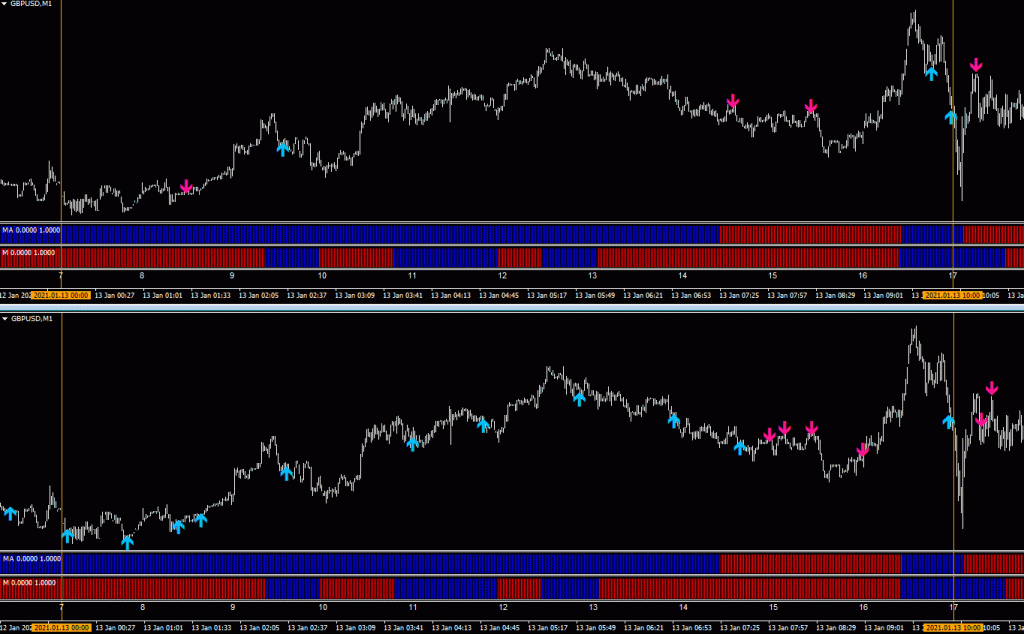Select lower chart middle of three pink arrows near session 15
This screenshot has height=634, width=1024.
point(784,428)
